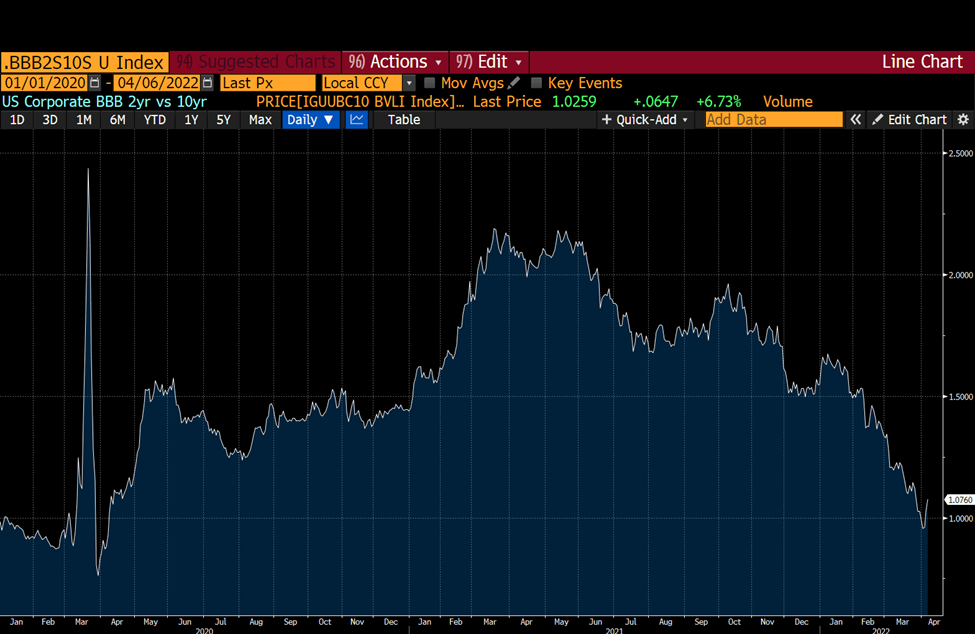975x634 pixels.
Task: Click the line chart type icon
Action: (x=357, y=120)
